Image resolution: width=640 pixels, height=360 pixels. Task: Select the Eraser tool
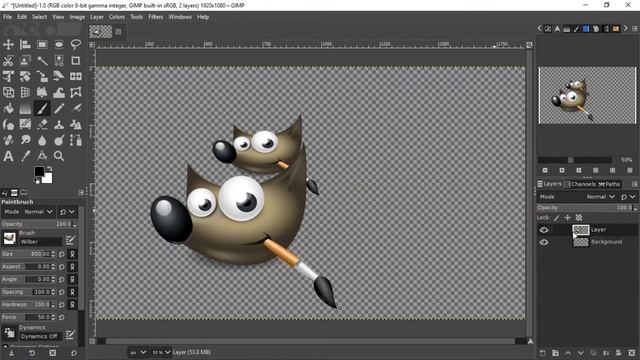click(42, 124)
